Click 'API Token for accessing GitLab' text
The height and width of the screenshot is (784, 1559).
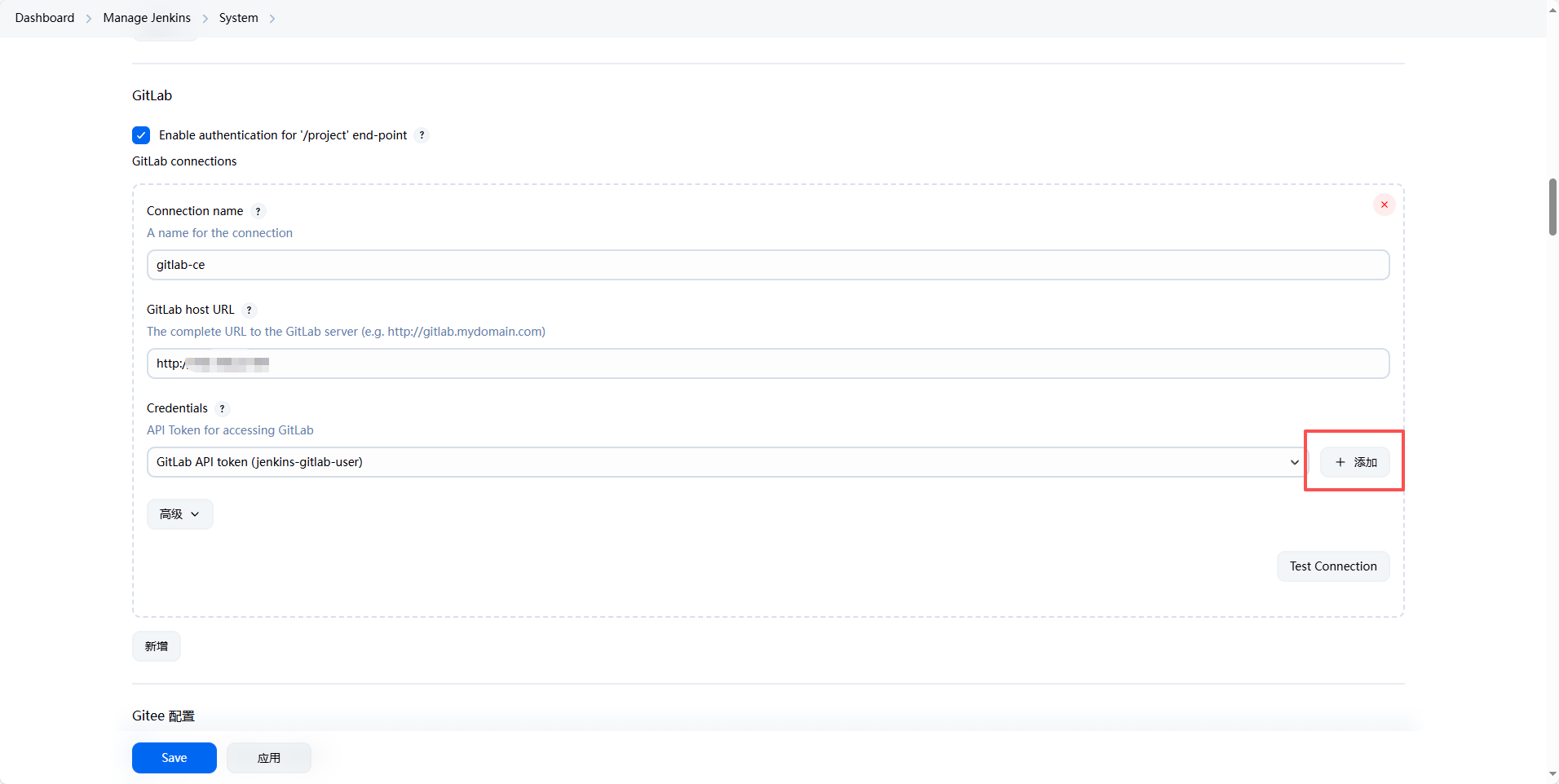coord(230,430)
